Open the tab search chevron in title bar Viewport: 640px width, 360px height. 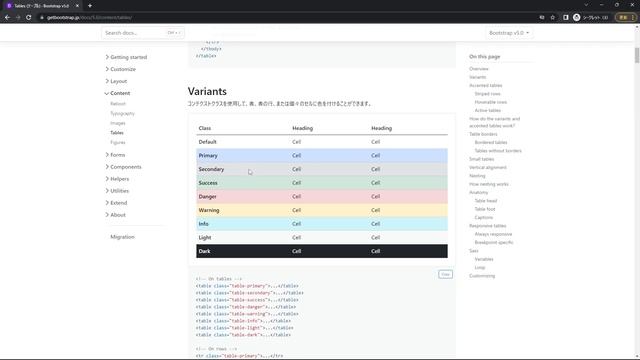[x=586, y=5]
